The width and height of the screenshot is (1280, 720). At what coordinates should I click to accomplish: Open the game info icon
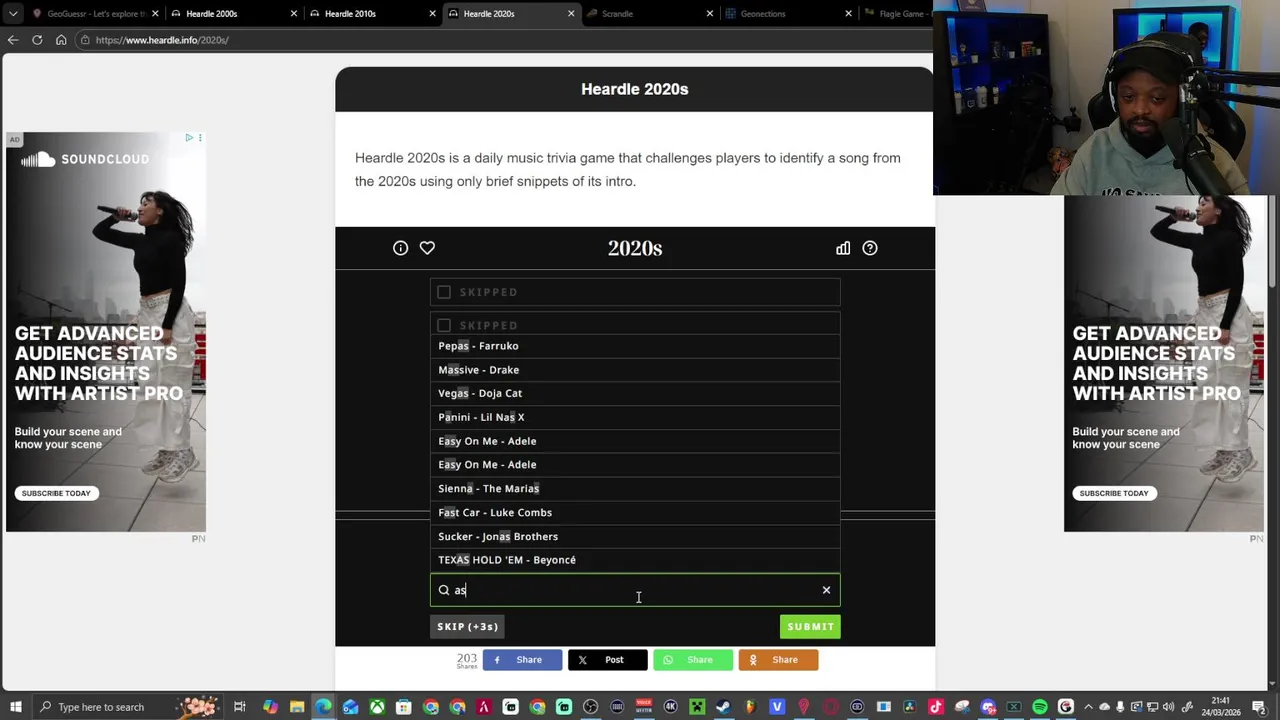[400, 248]
